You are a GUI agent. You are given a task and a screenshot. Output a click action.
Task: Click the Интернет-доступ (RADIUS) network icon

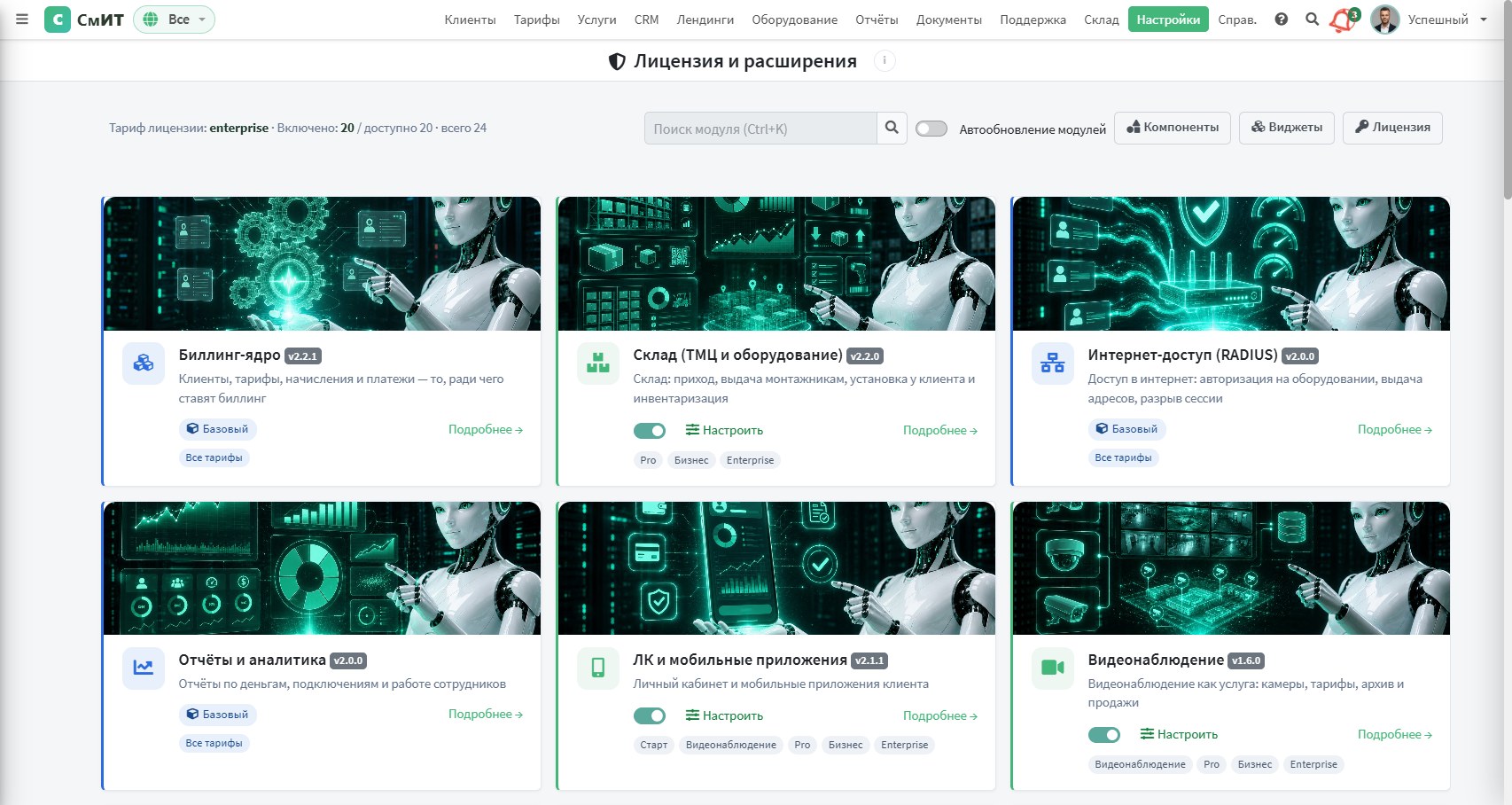click(x=1053, y=363)
